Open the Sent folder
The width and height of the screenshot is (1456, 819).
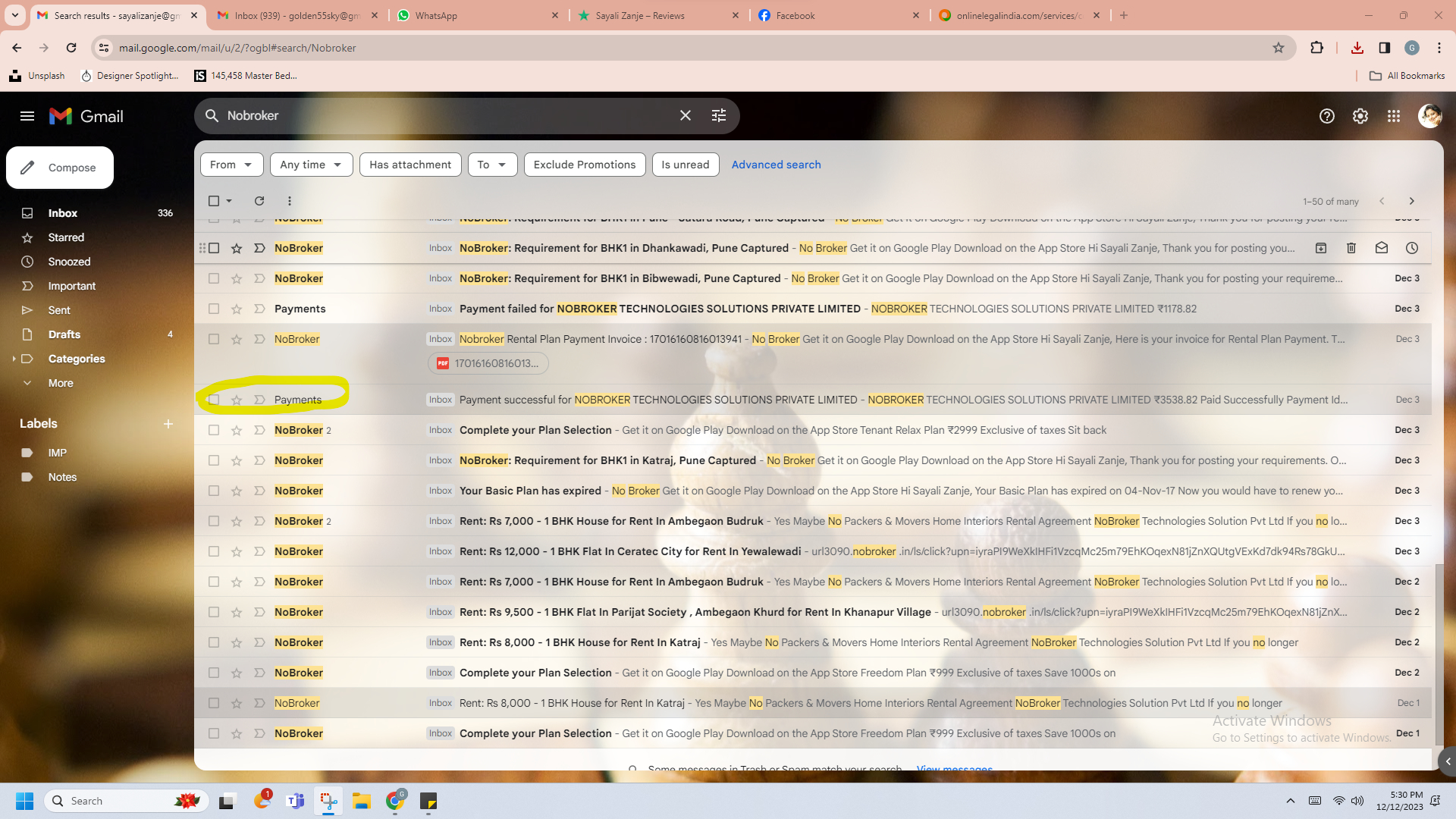[59, 310]
